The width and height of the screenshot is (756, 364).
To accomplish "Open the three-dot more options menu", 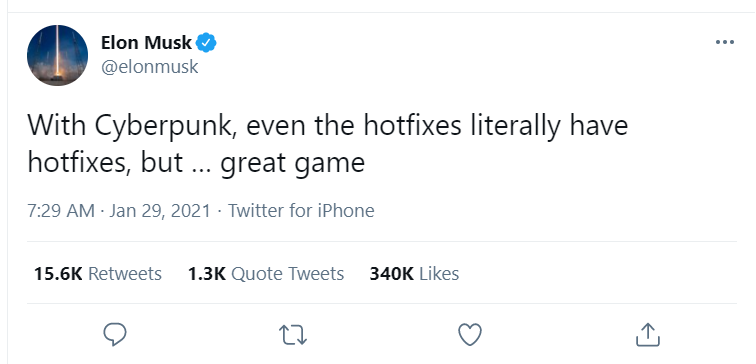I will coord(725,42).
